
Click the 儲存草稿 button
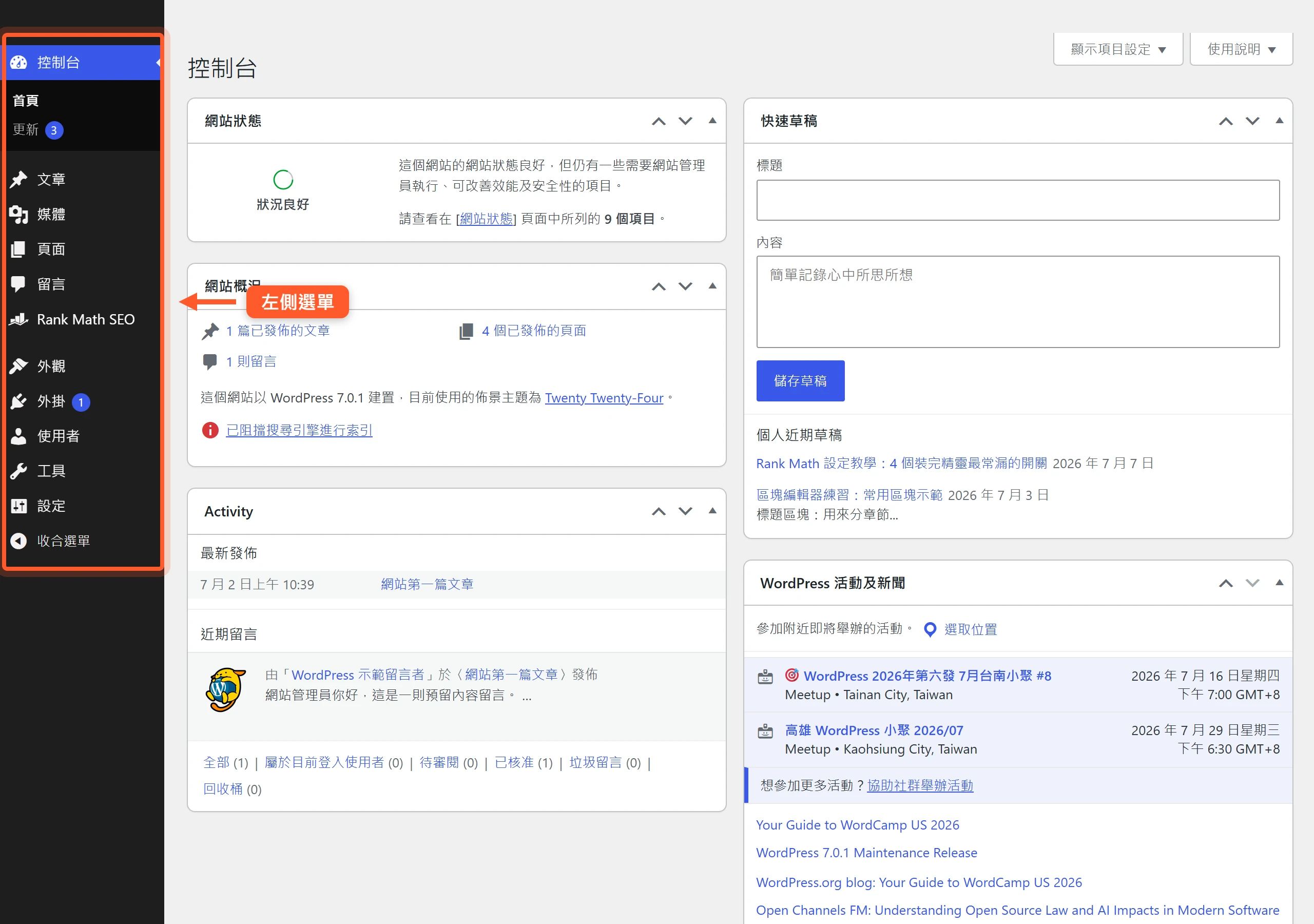tap(800, 381)
